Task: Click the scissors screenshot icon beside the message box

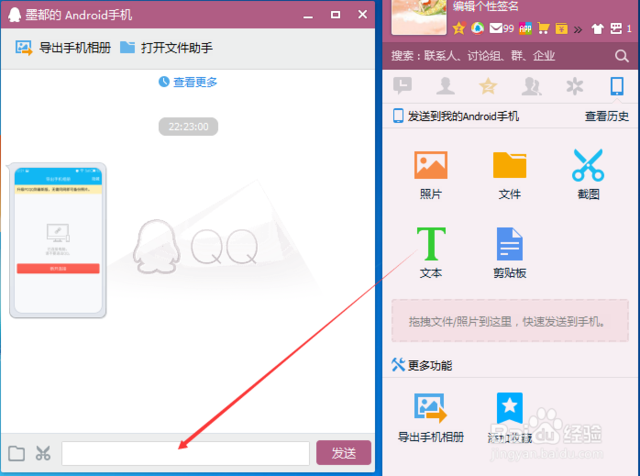Action: (x=43, y=453)
